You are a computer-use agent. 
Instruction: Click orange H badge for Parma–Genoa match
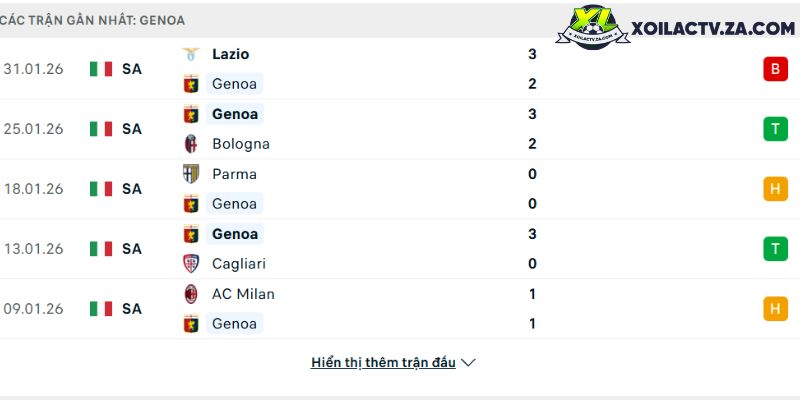[x=774, y=189]
